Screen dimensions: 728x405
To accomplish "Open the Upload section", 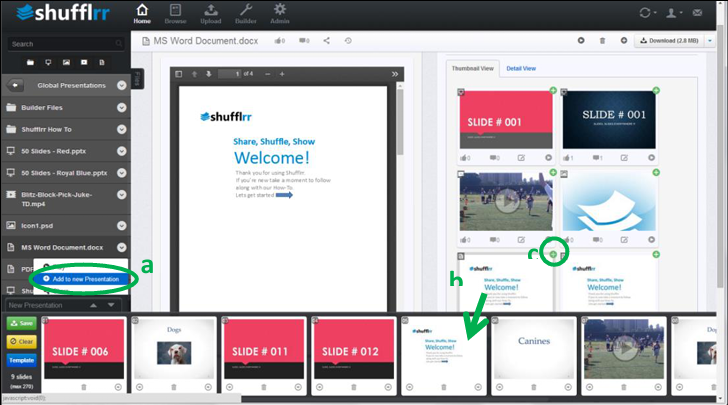I will click(211, 14).
